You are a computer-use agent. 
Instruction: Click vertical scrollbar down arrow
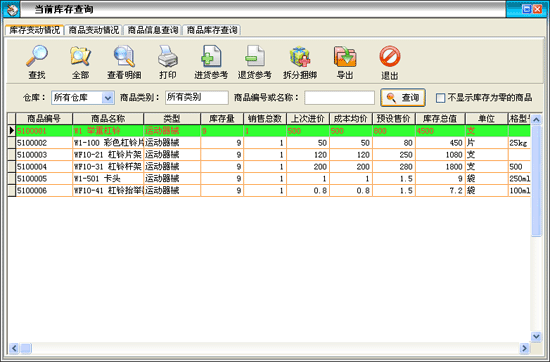[536, 337]
